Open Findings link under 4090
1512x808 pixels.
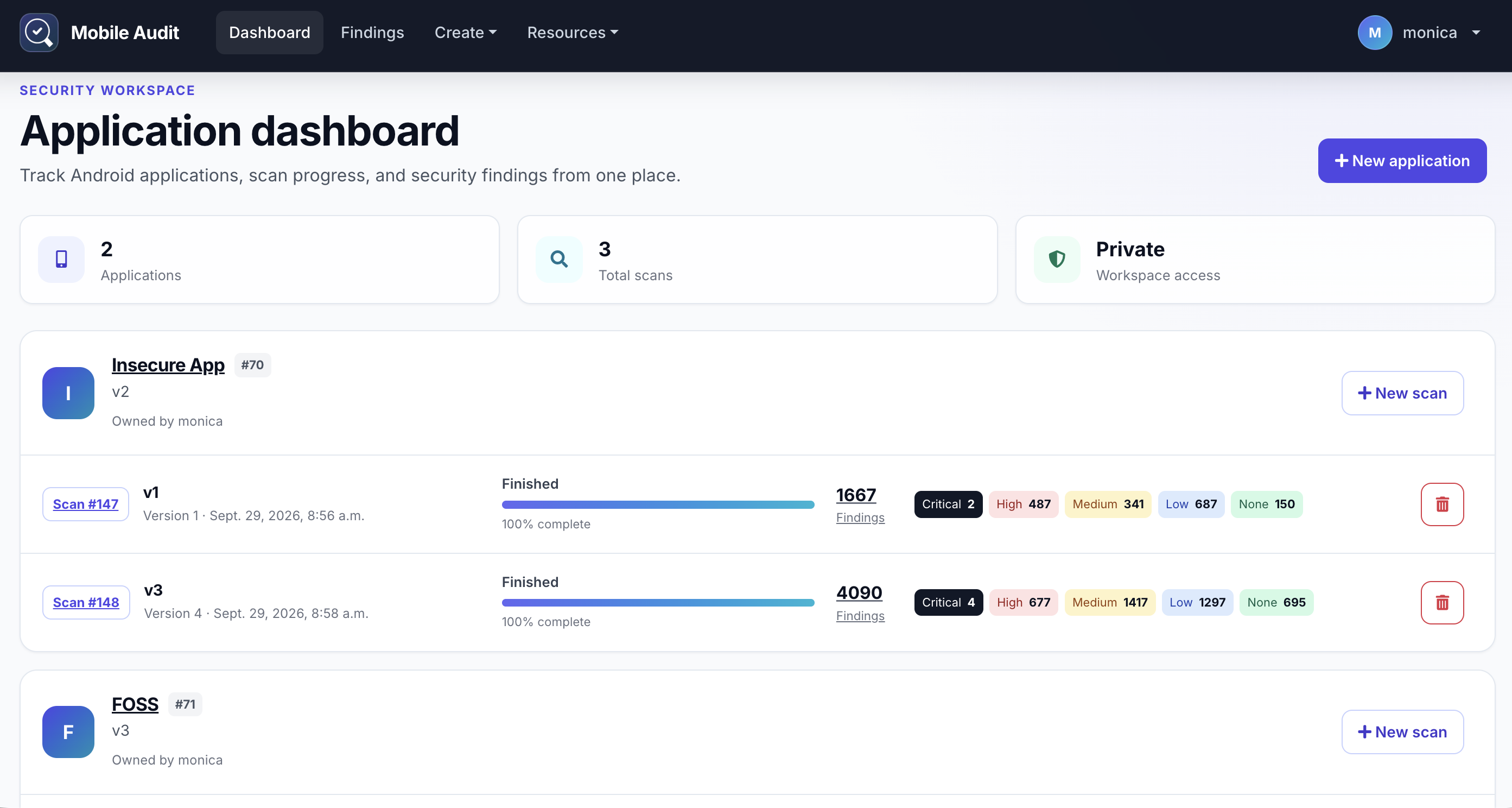pos(860,615)
